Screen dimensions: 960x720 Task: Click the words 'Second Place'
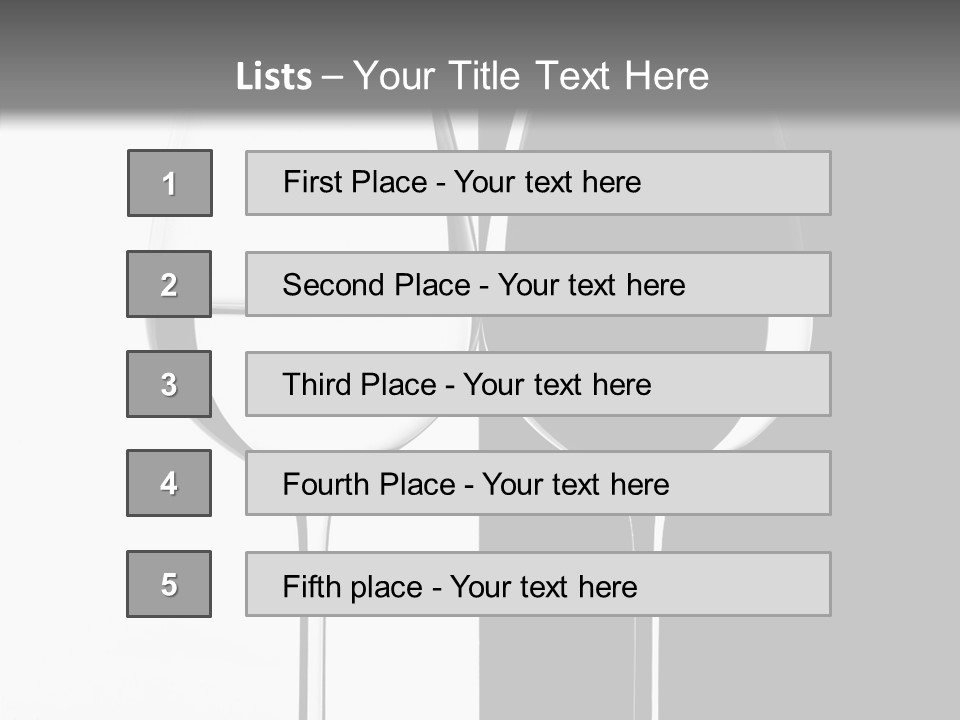coord(375,285)
